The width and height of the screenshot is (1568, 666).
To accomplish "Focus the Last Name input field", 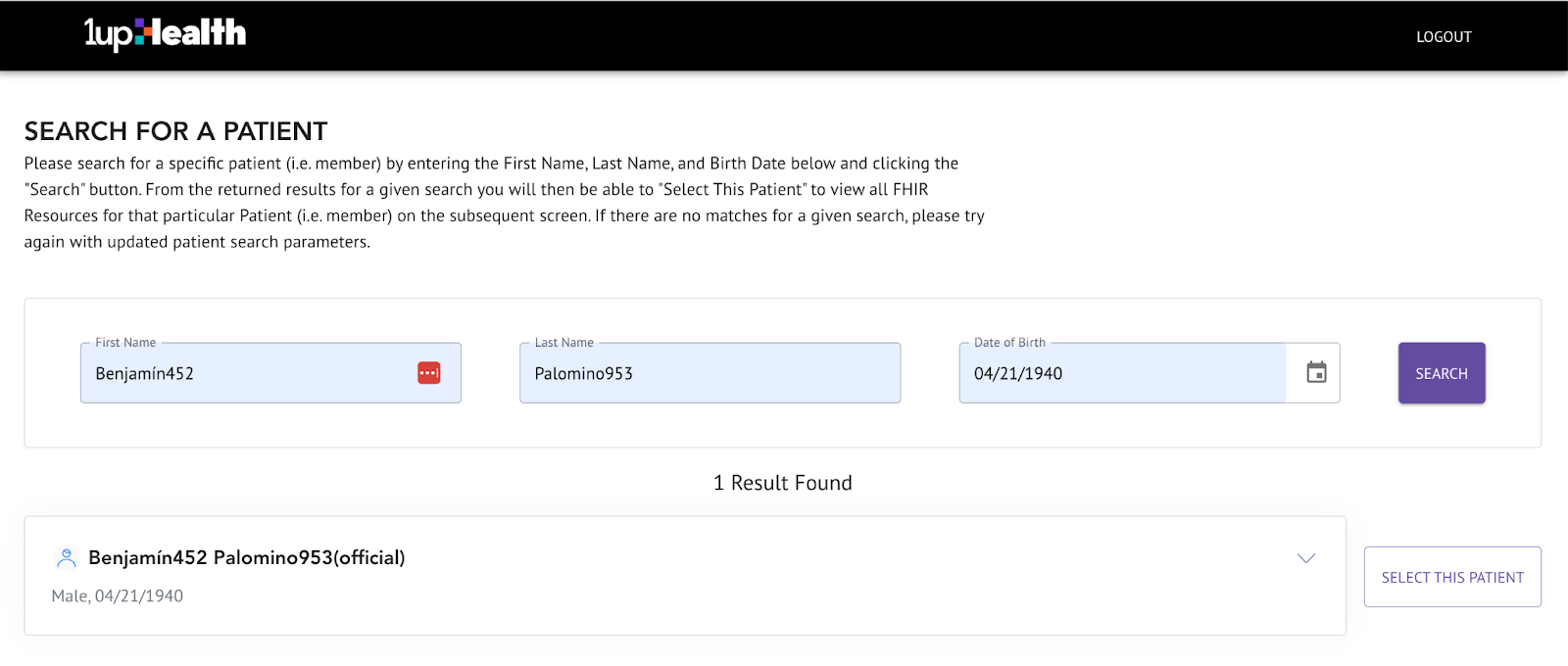I will pyautogui.click(x=710, y=373).
